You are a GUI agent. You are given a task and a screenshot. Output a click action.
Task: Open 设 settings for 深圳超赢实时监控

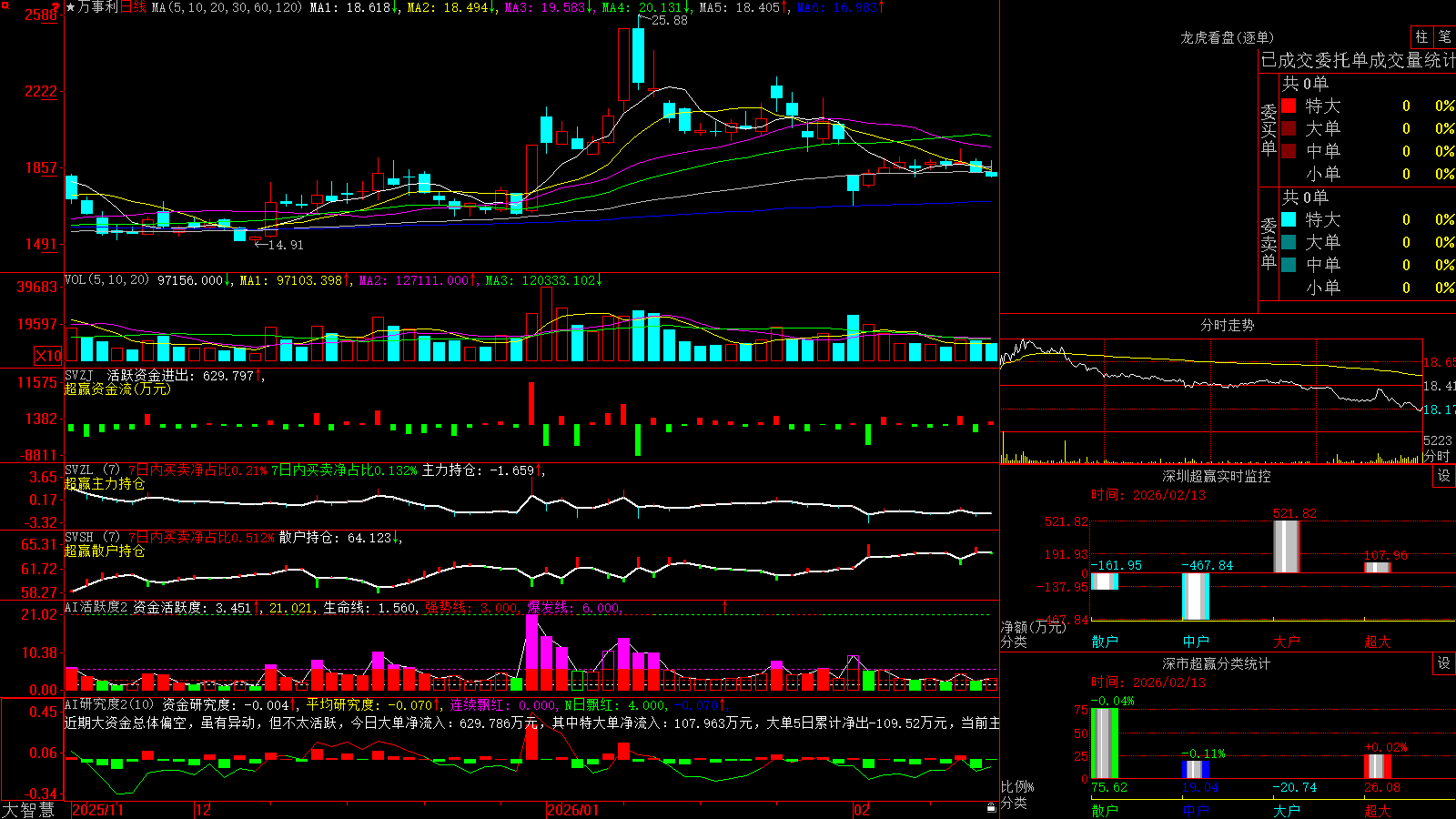[1444, 476]
